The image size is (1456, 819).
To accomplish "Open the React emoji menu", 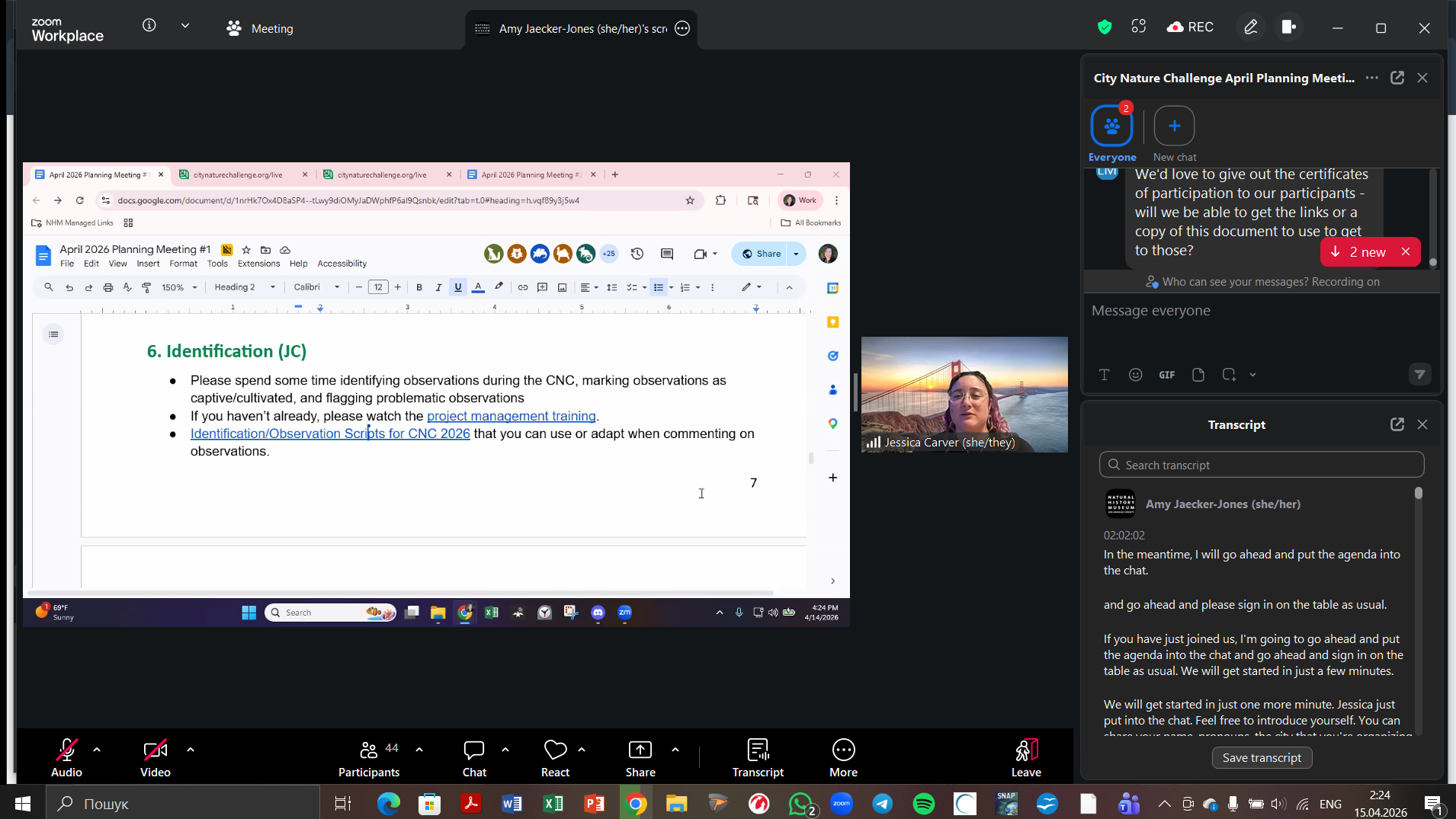I will [555, 750].
